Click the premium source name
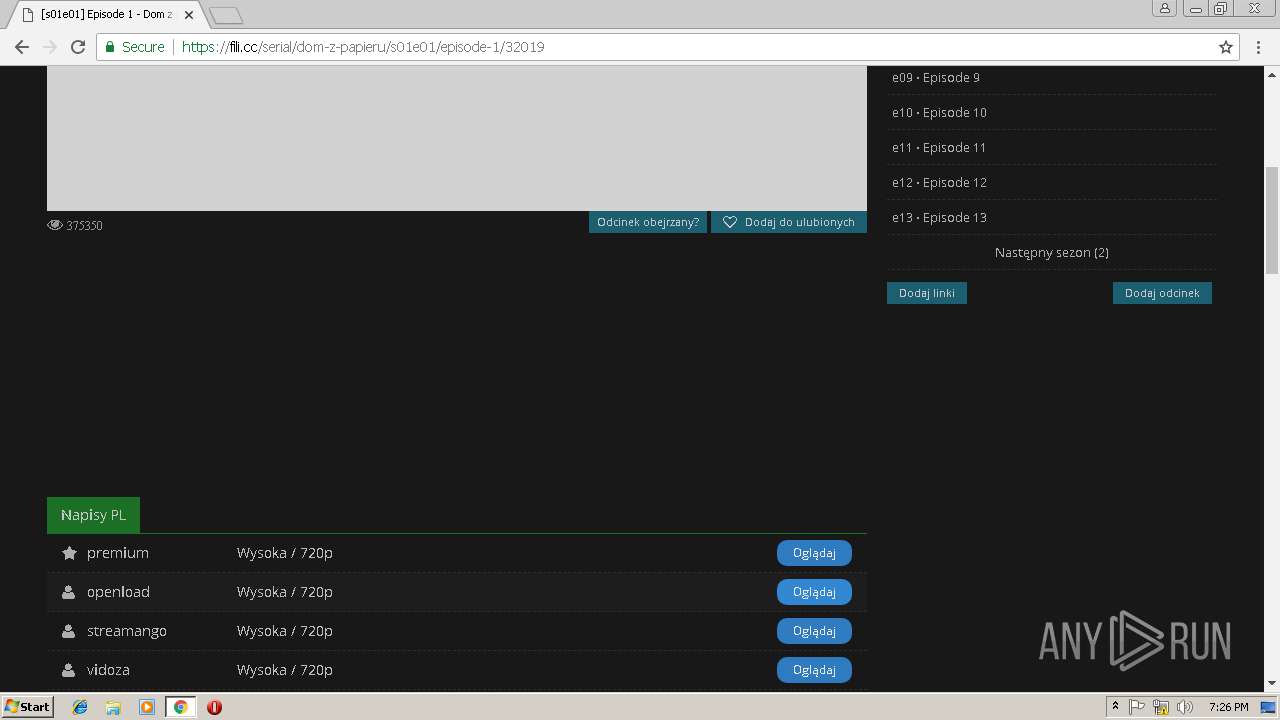Screen dimensions: 1280x720 click(x=118, y=553)
